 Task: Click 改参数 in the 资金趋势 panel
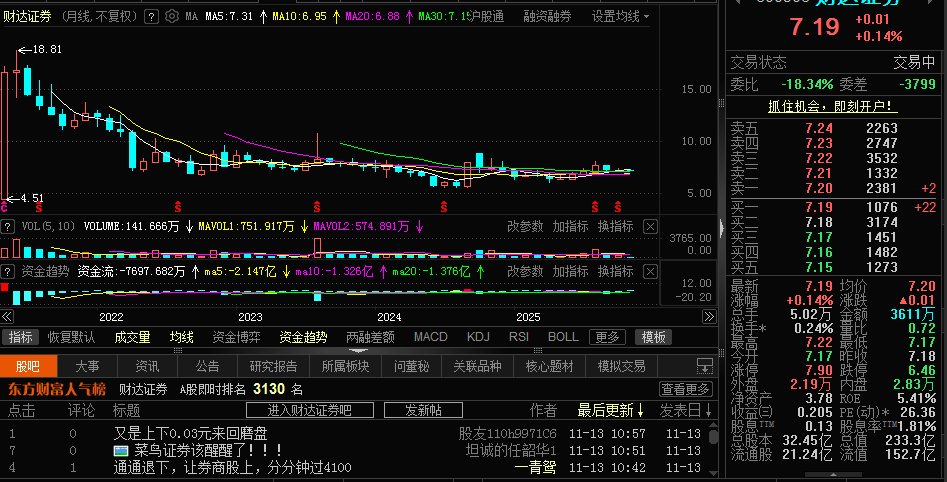525,272
